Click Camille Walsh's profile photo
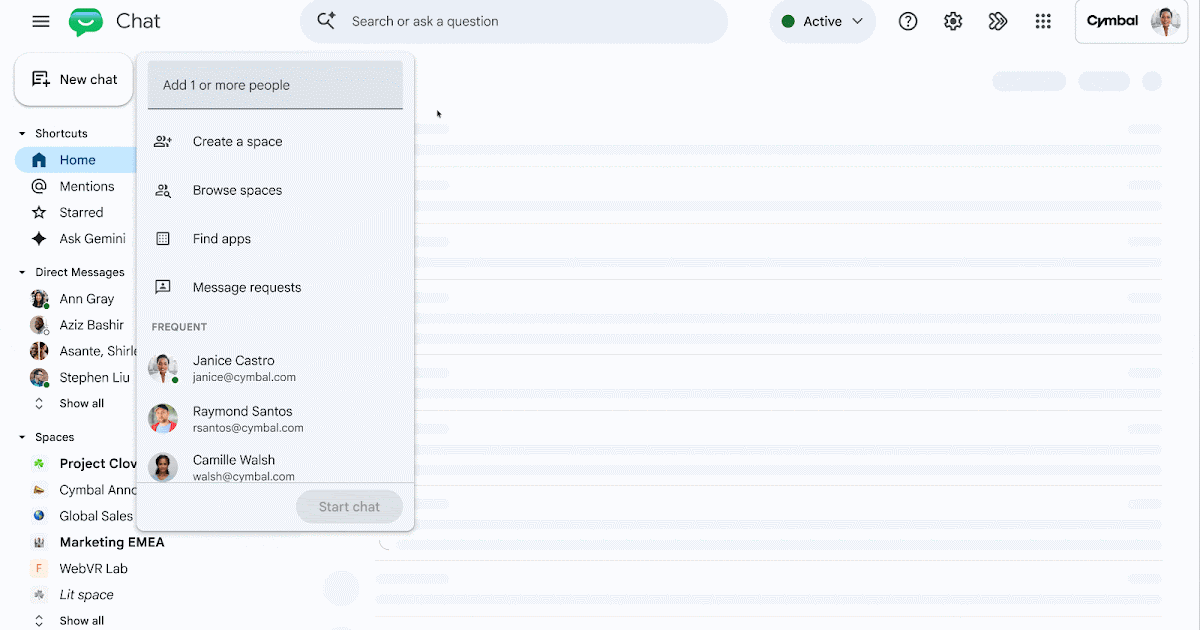This screenshot has height=630, width=1200. (163, 467)
